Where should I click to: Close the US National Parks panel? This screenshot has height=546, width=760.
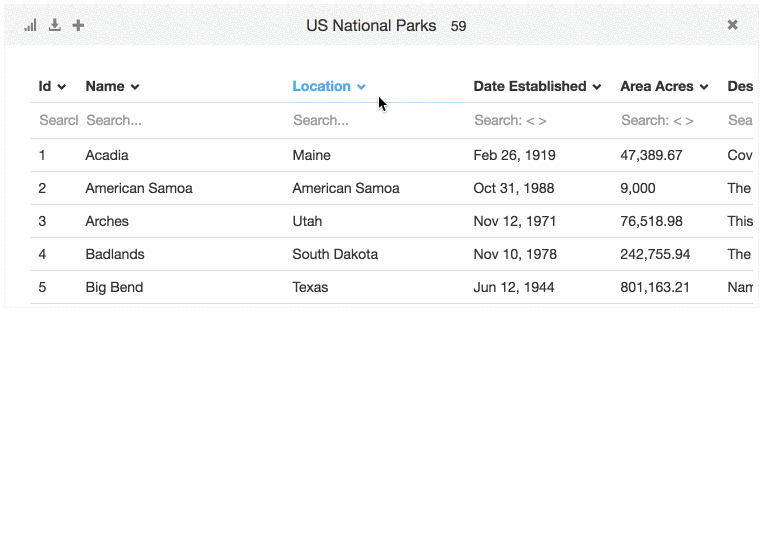pos(732,25)
